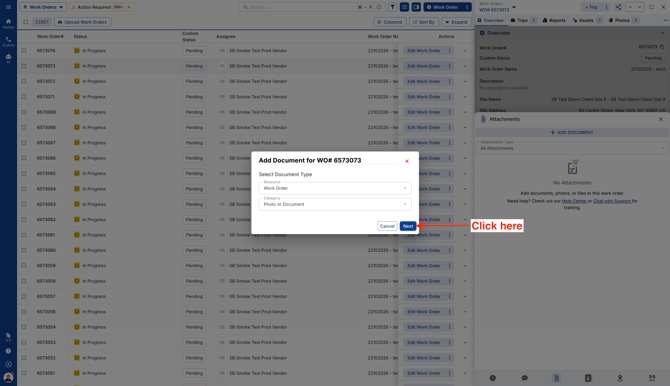Click the help question mark sidebar icon
Viewport: 670px width, 386px height.
8,351
